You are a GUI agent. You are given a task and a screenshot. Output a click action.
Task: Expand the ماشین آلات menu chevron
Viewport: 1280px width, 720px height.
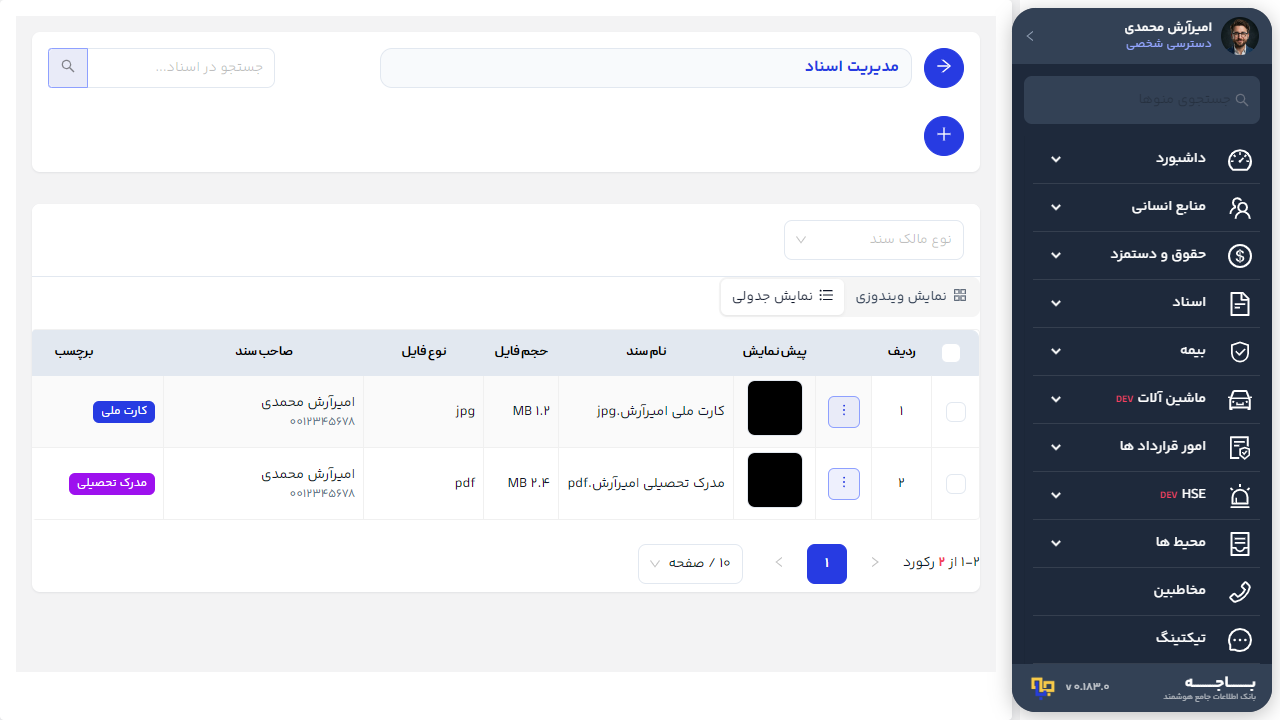[x=1056, y=400]
